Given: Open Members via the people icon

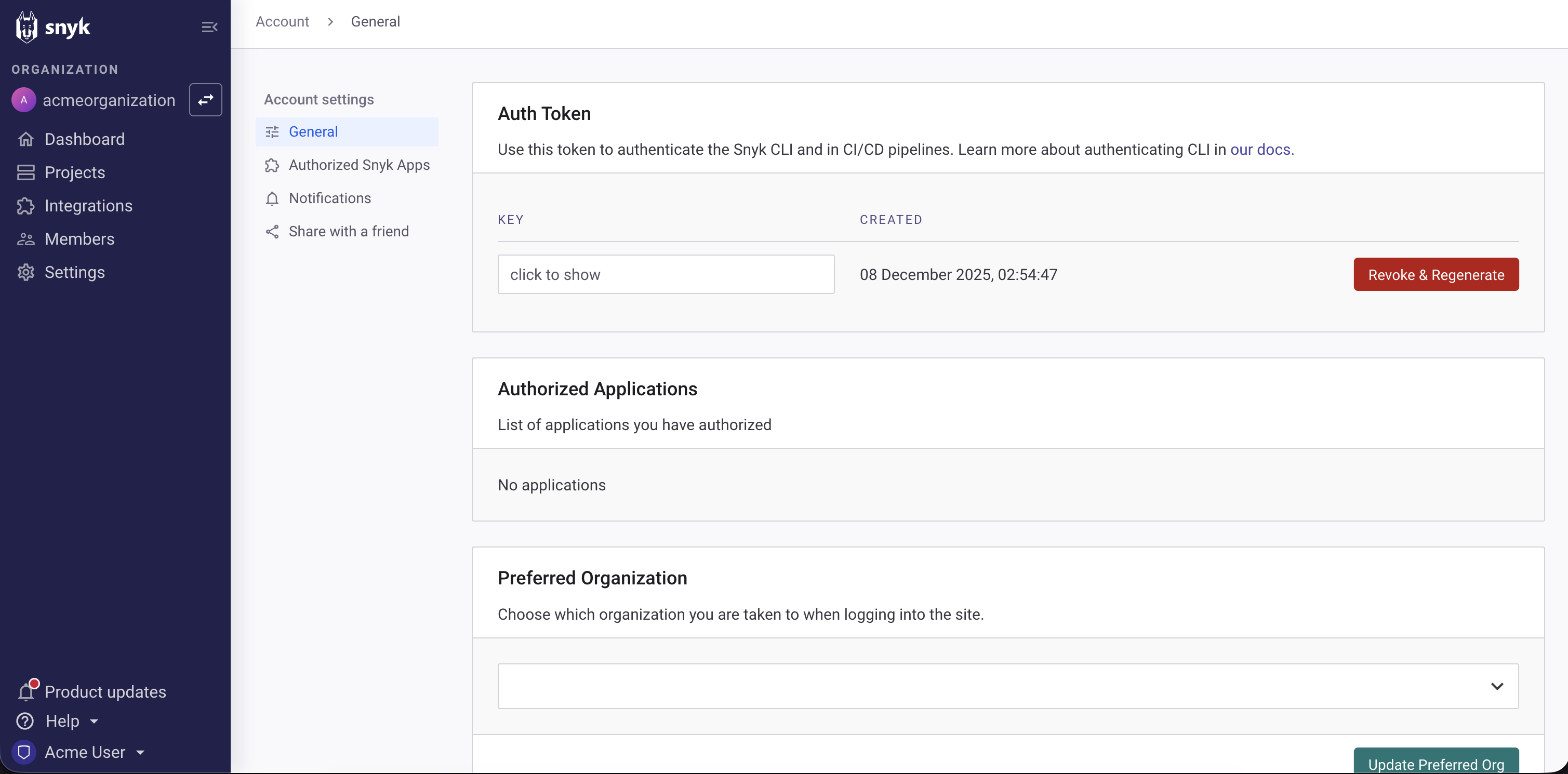Looking at the screenshot, I should point(25,239).
